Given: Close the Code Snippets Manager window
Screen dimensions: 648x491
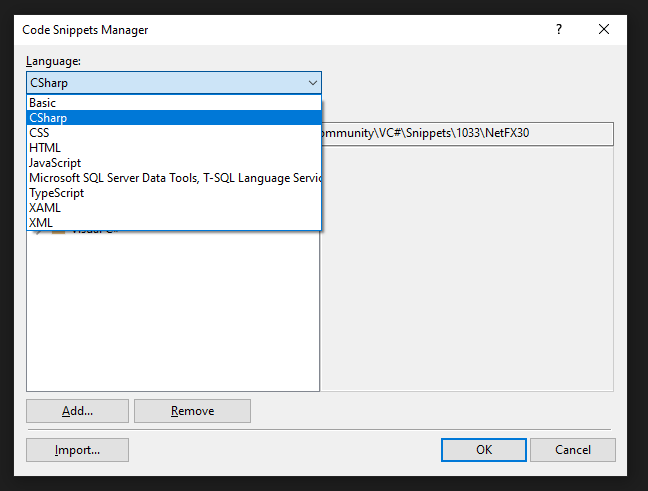Looking at the screenshot, I should point(604,29).
